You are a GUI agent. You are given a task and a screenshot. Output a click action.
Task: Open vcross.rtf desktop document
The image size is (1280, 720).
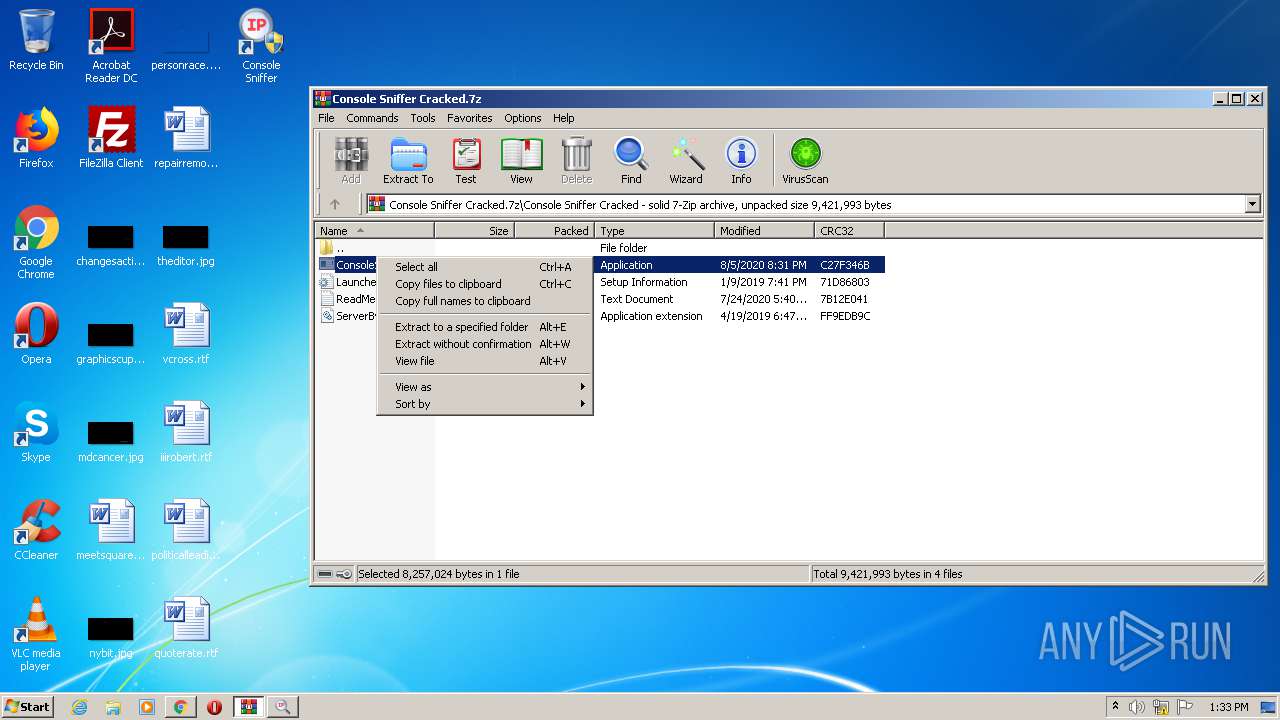pos(186,334)
